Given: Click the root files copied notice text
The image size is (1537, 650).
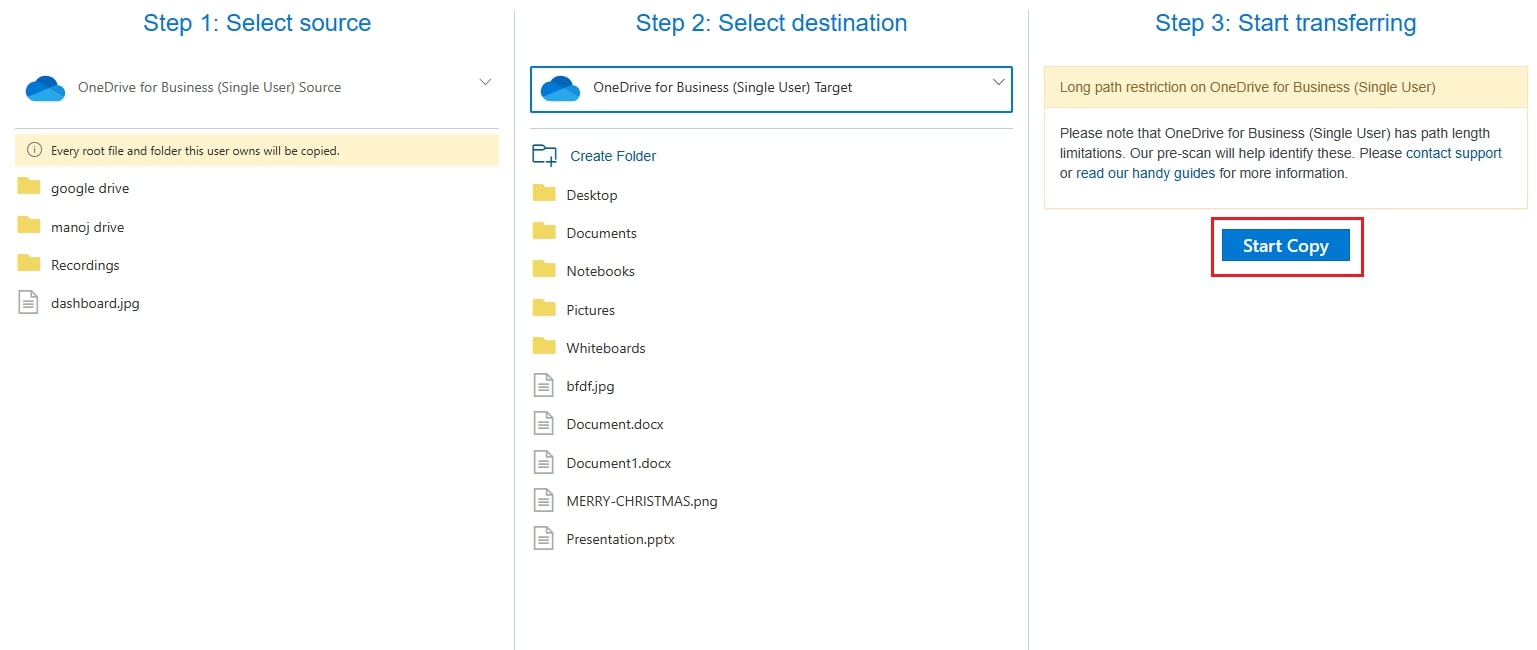Looking at the screenshot, I should pyautogui.click(x=196, y=151).
